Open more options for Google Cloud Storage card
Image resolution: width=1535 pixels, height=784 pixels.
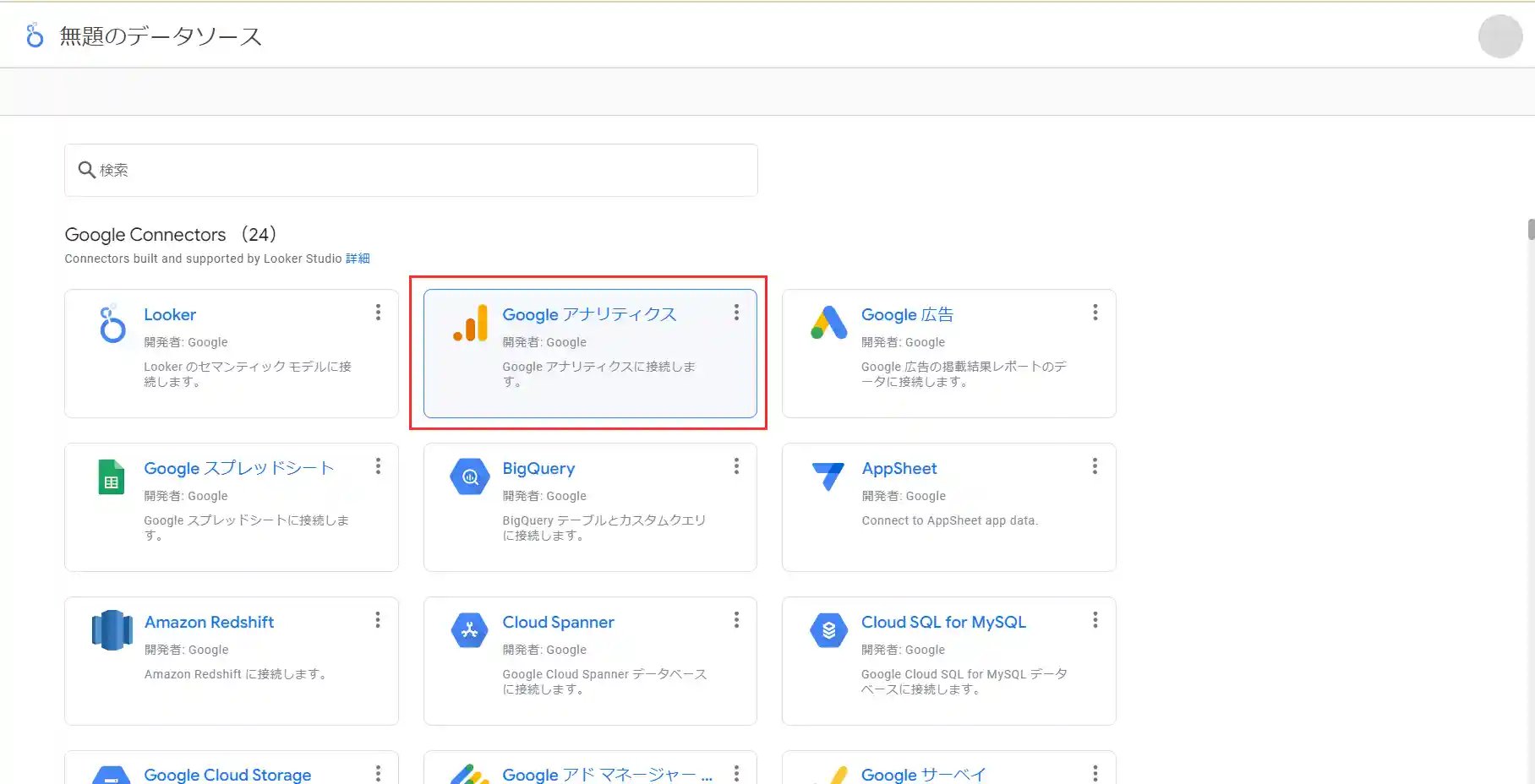[x=378, y=773]
